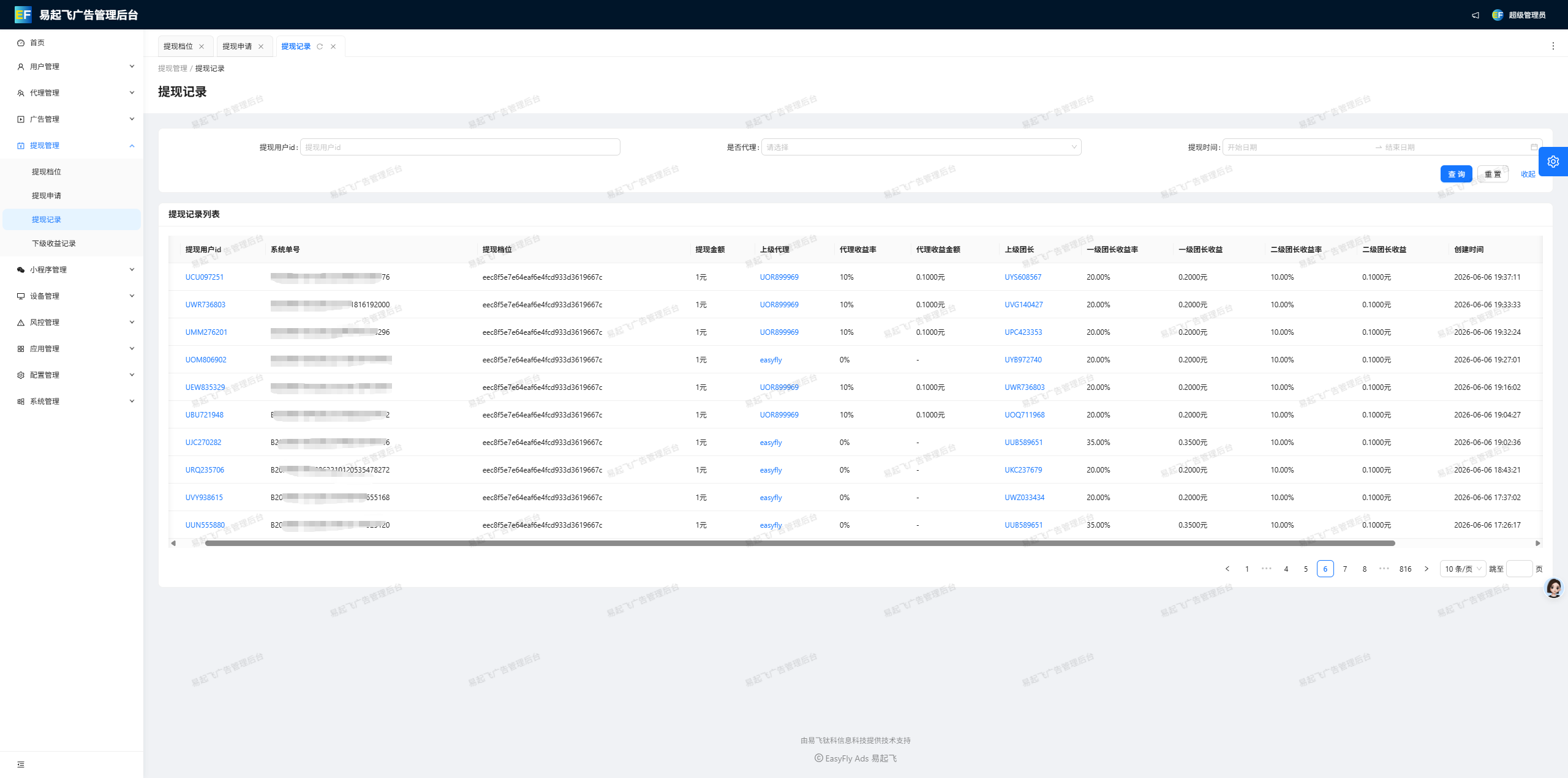Click the refresh icon on 提现记录 tab
The width and height of the screenshot is (1568, 778).
tap(320, 47)
